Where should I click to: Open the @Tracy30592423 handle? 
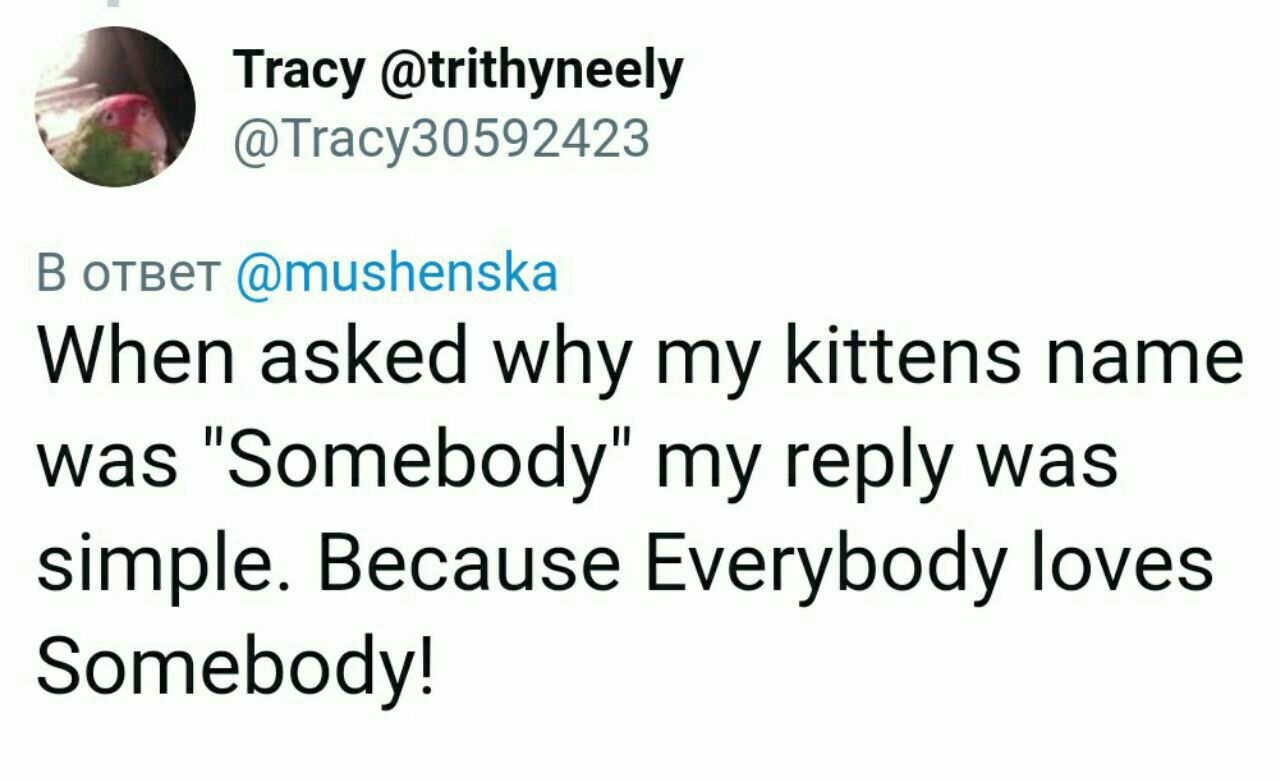pyautogui.click(x=441, y=139)
